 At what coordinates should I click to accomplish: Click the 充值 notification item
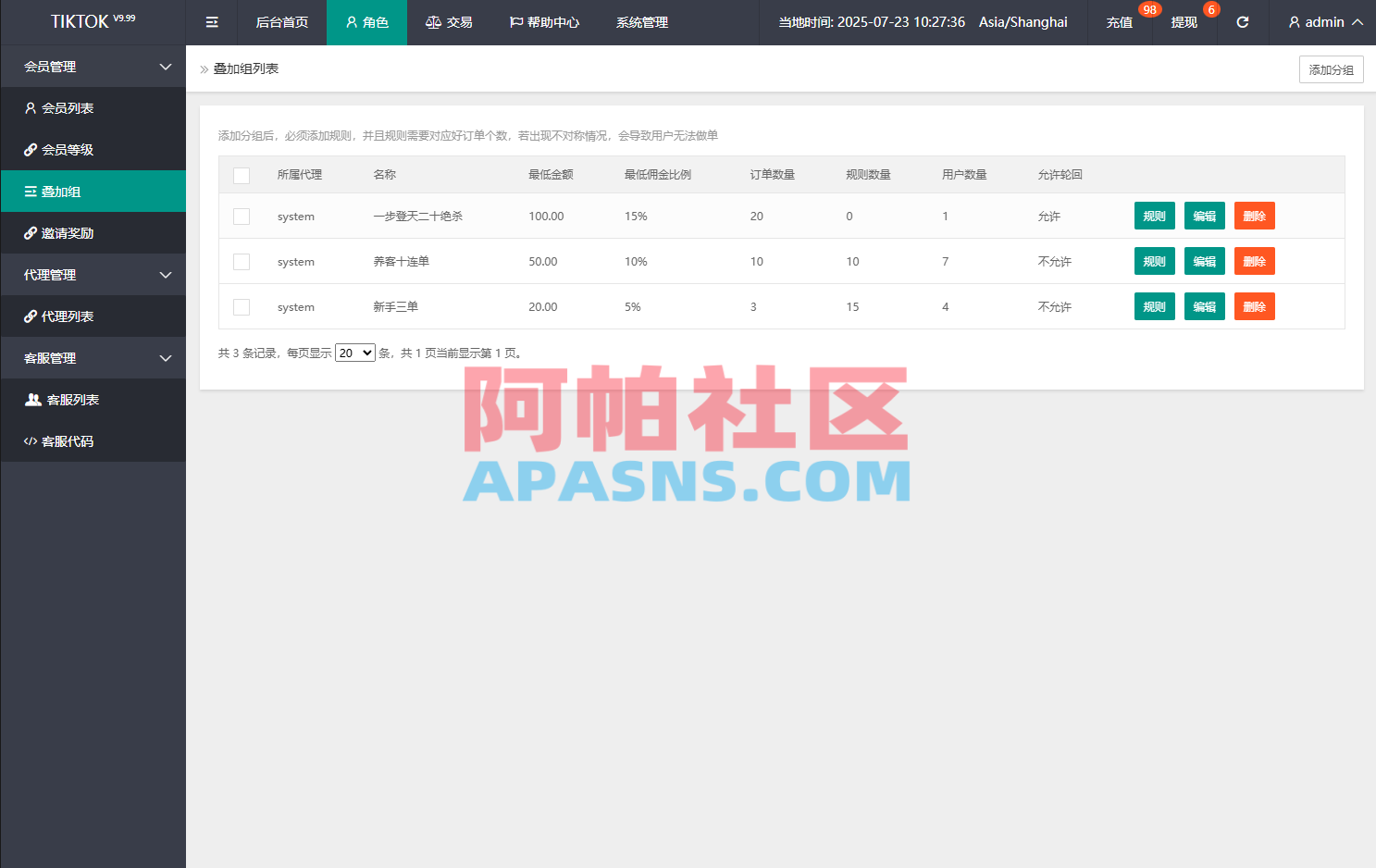pos(1120,22)
